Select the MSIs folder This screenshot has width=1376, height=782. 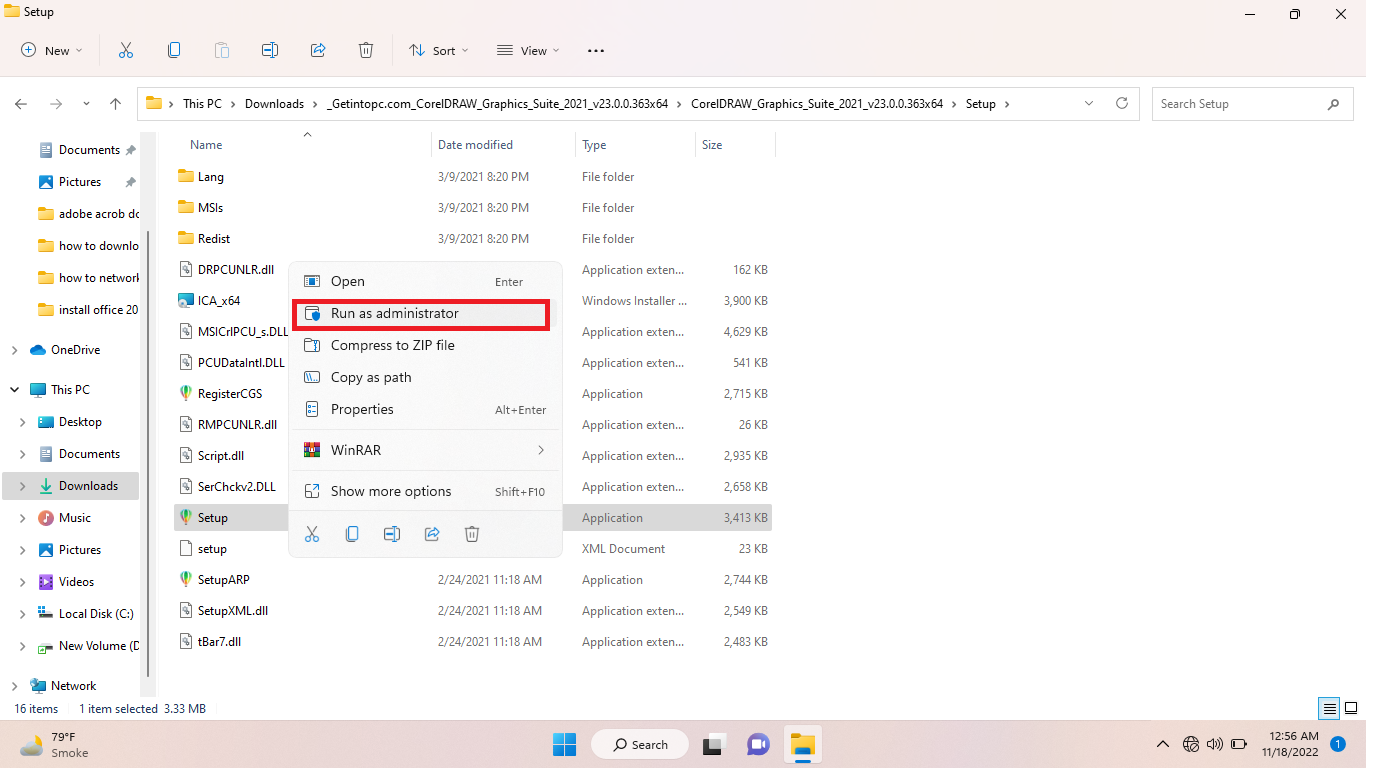pos(474,208)
